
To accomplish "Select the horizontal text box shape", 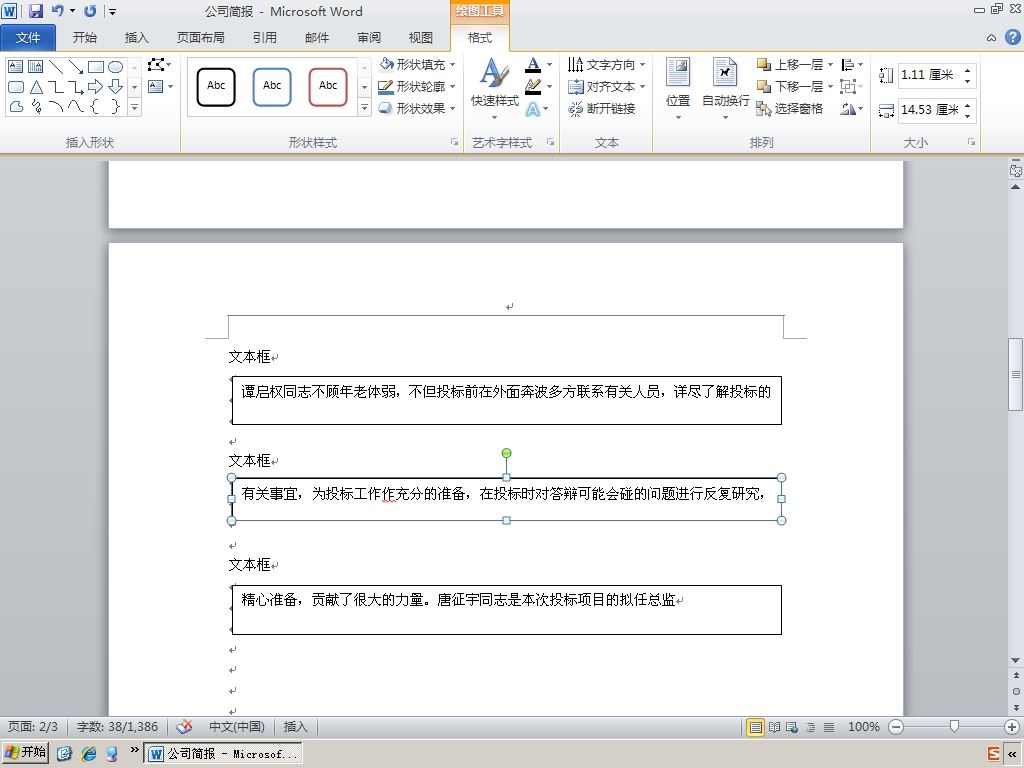I will [16, 67].
